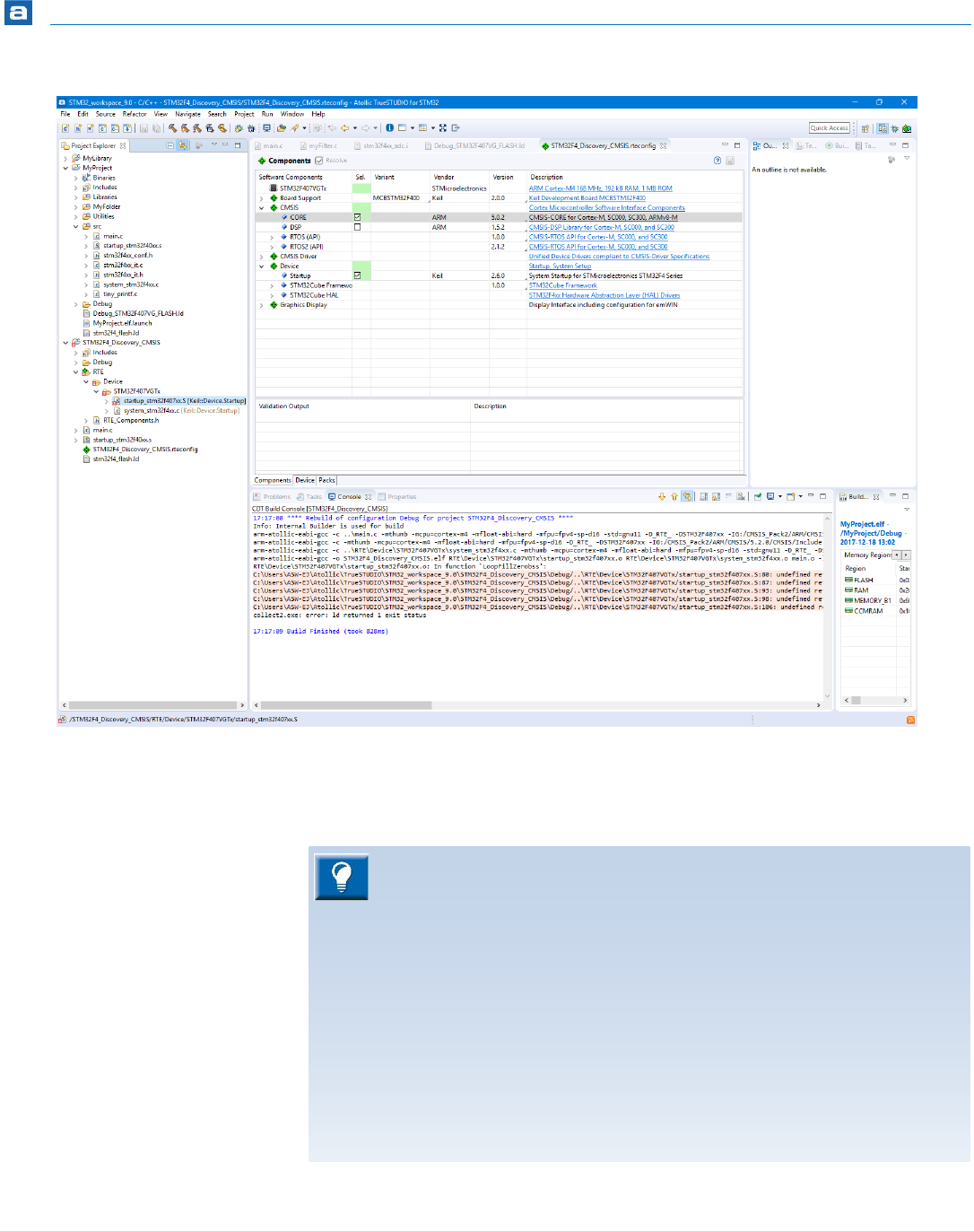Screen dimensions: 974x1232
Task: Open the Window menu
Action: [292, 114]
